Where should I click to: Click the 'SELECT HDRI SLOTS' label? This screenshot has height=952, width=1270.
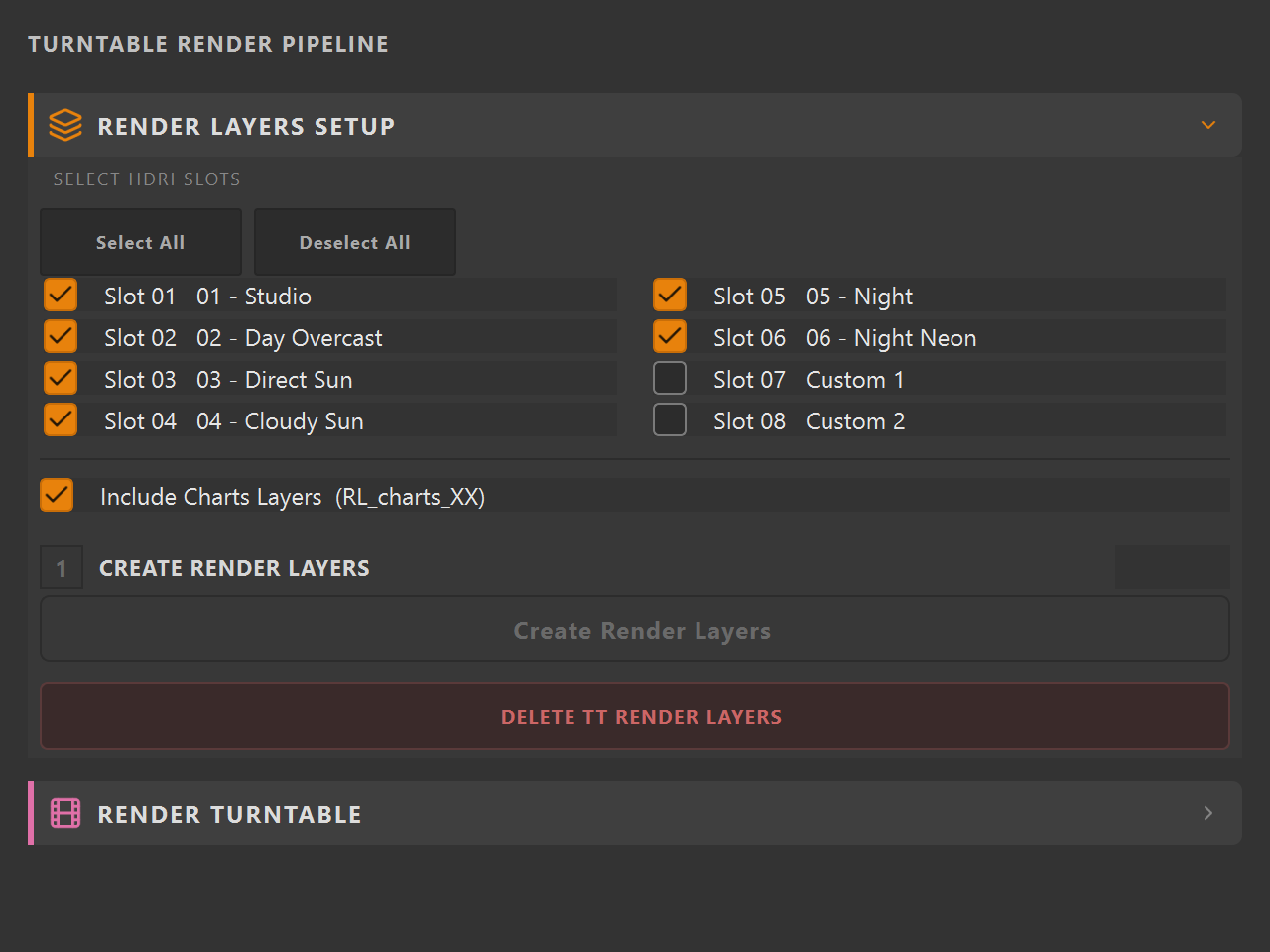147,179
